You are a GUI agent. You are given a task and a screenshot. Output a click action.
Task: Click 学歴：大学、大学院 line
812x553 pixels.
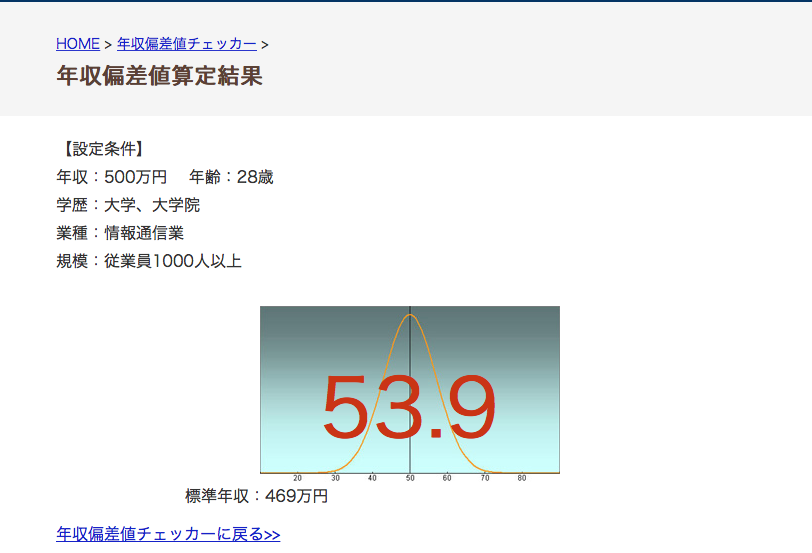tap(128, 205)
